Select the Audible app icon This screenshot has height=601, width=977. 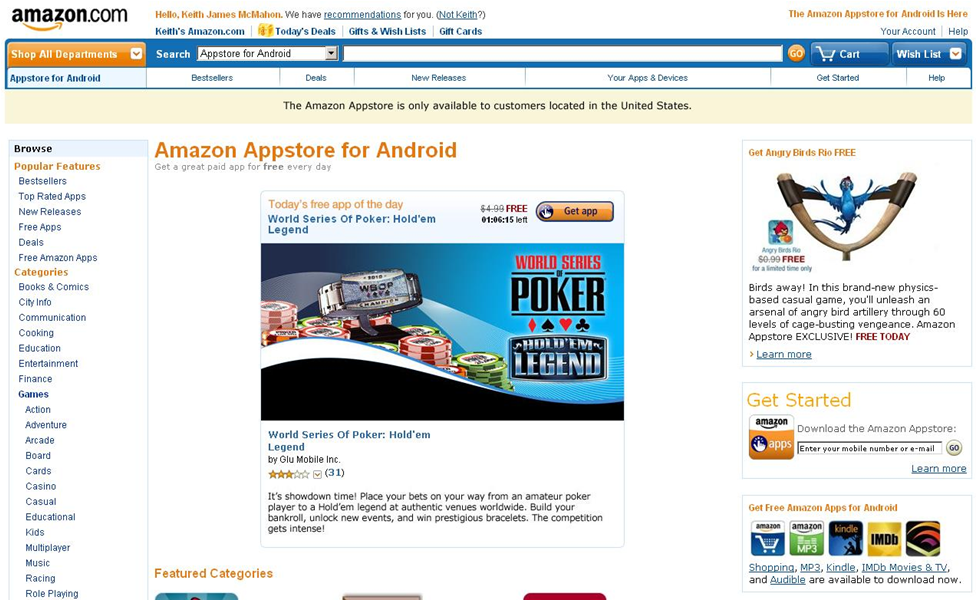pyautogui.click(x=923, y=539)
